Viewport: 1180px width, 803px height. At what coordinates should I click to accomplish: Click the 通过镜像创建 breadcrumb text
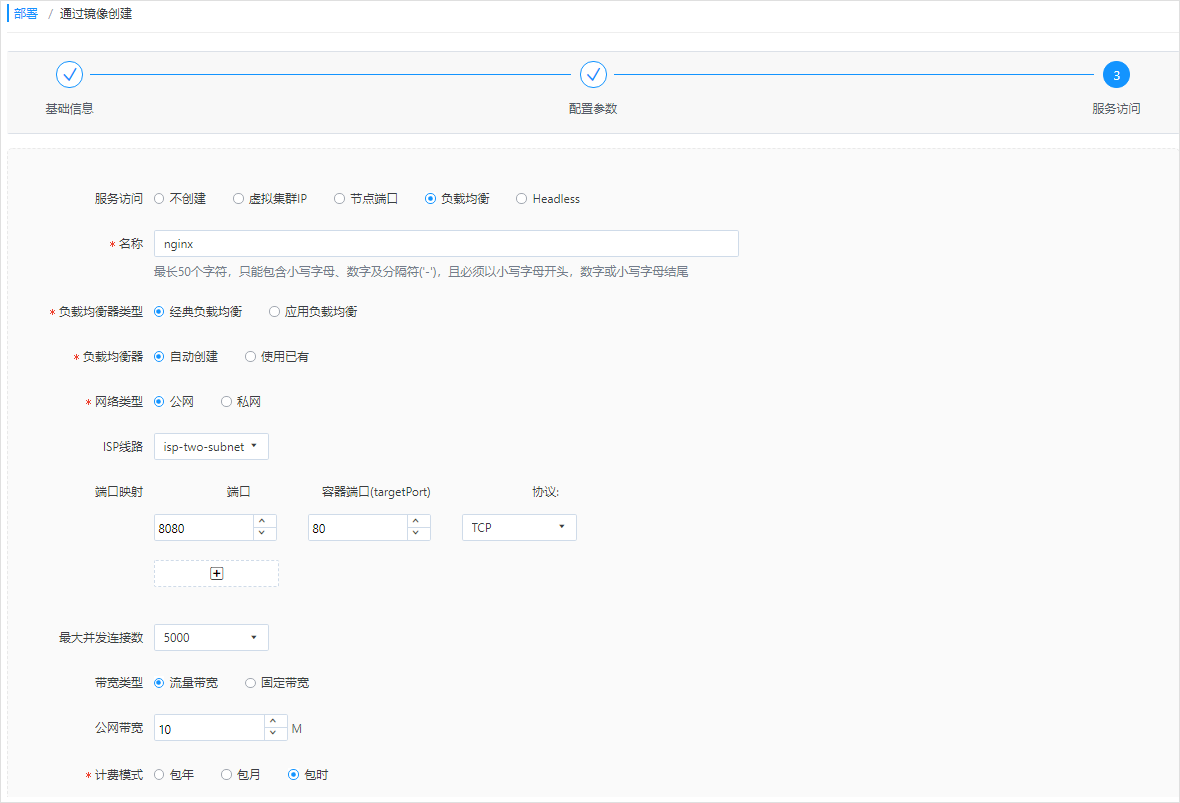click(96, 14)
